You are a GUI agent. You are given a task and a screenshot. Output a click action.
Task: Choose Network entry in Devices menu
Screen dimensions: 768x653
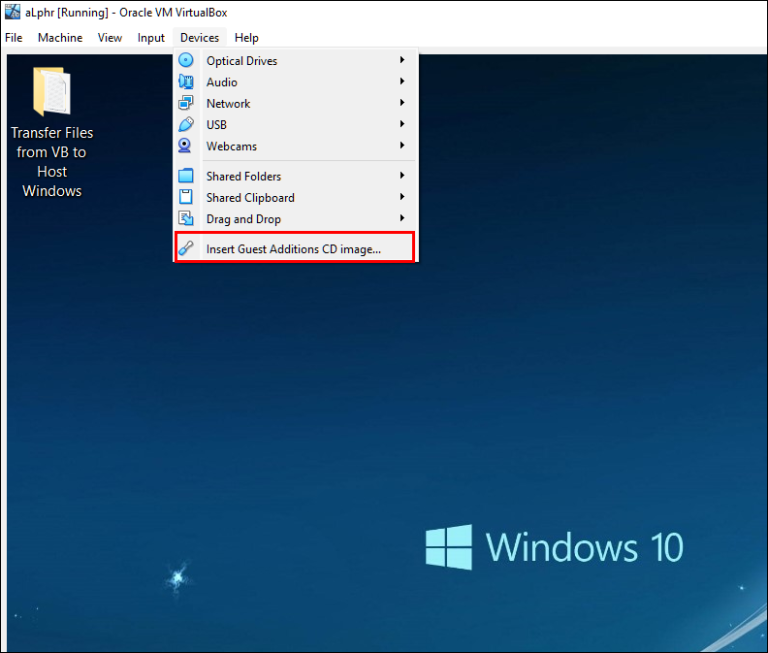point(296,103)
